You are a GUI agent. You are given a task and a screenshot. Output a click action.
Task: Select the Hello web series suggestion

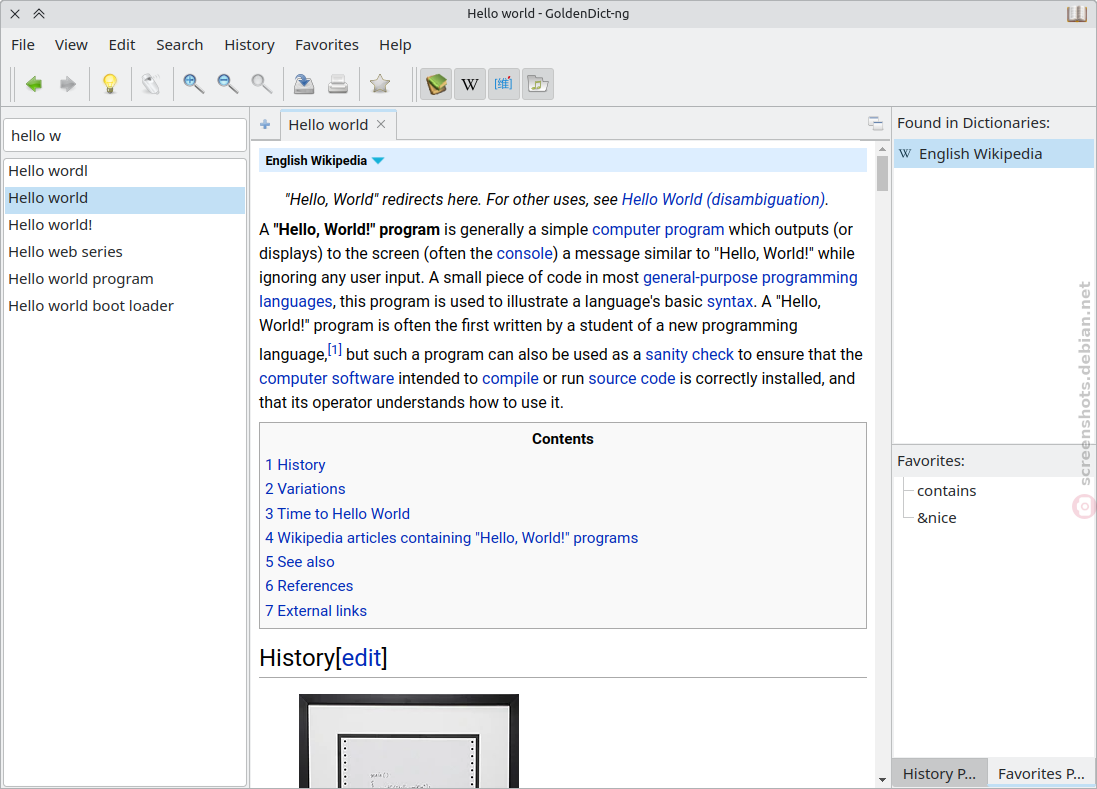pos(125,252)
